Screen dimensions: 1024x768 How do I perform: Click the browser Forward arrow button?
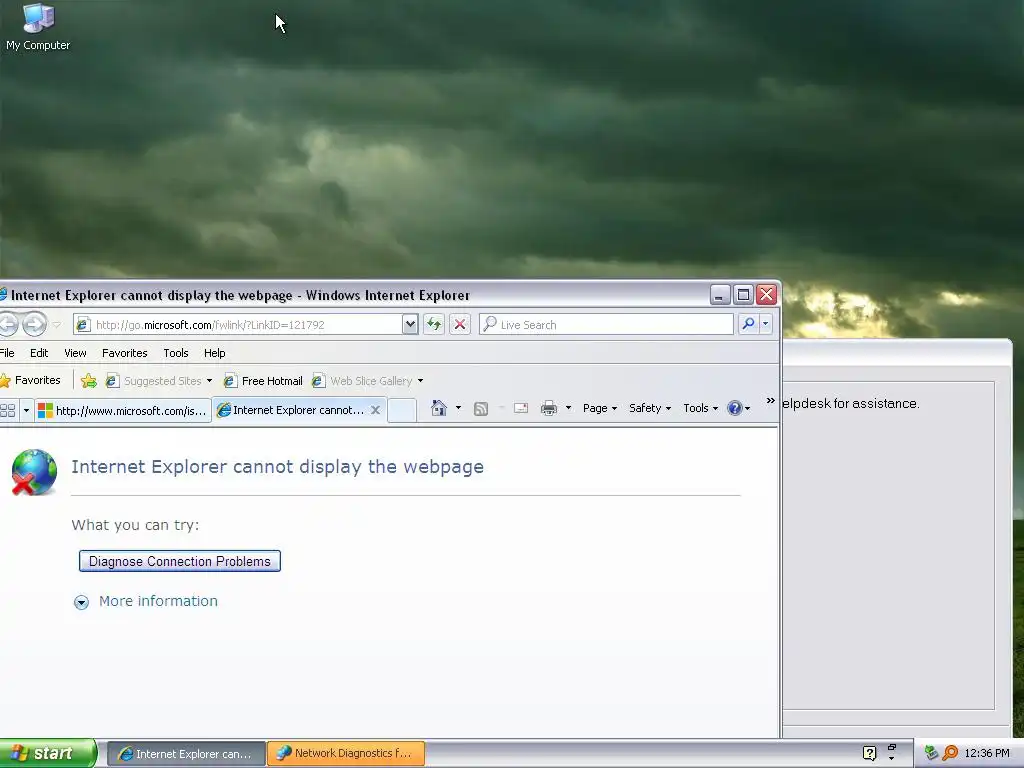click(35, 324)
